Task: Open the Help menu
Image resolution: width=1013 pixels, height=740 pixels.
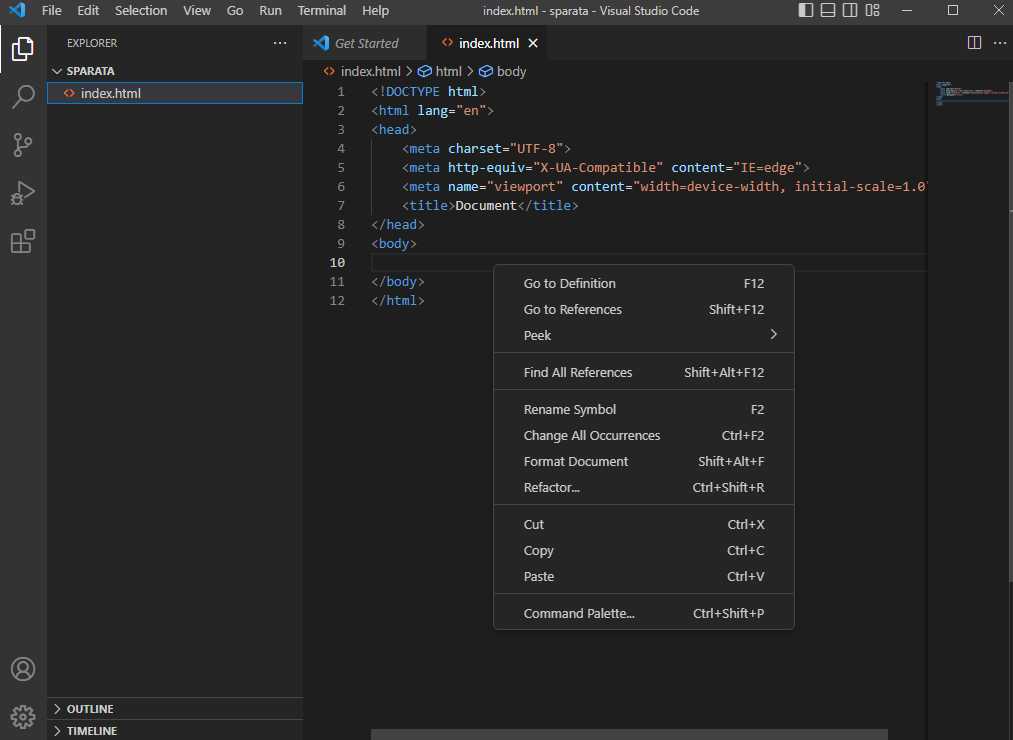Action: coord(375,10)
